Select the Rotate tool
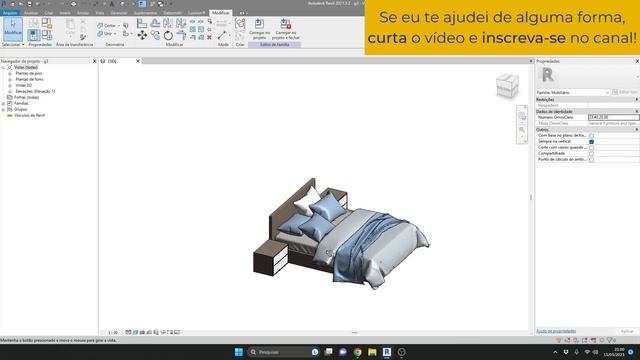 [168, 36]
